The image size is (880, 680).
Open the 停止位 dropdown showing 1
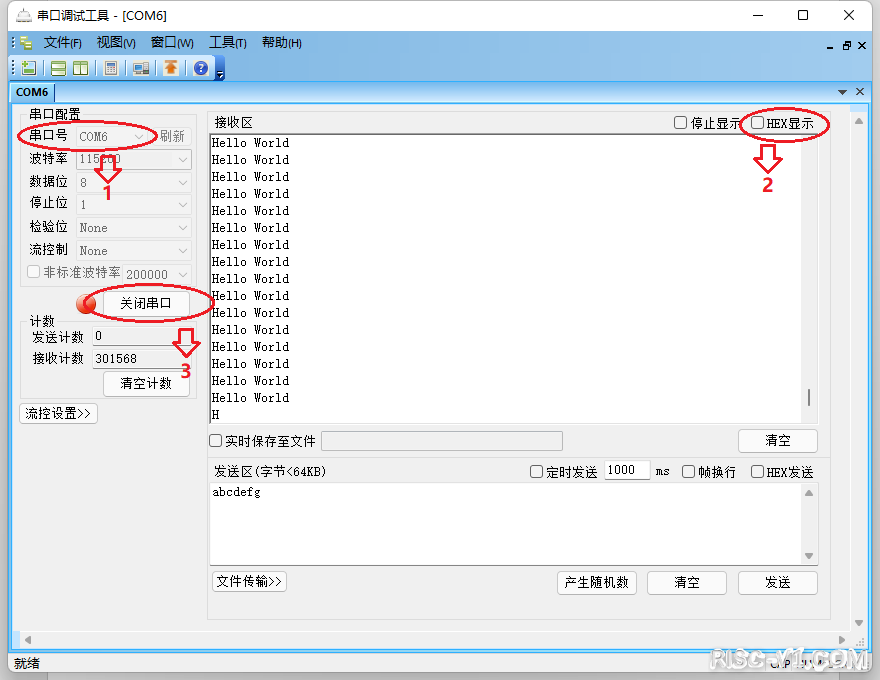[x=134, y=205]
